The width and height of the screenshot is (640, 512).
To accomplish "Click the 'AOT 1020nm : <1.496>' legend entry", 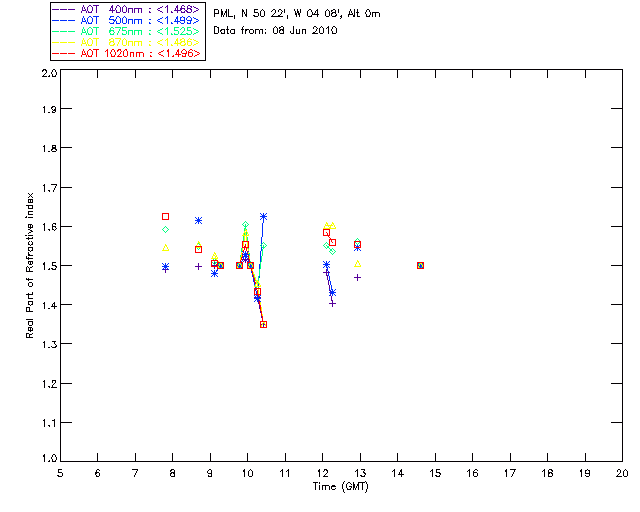I will tap(126, 53).
